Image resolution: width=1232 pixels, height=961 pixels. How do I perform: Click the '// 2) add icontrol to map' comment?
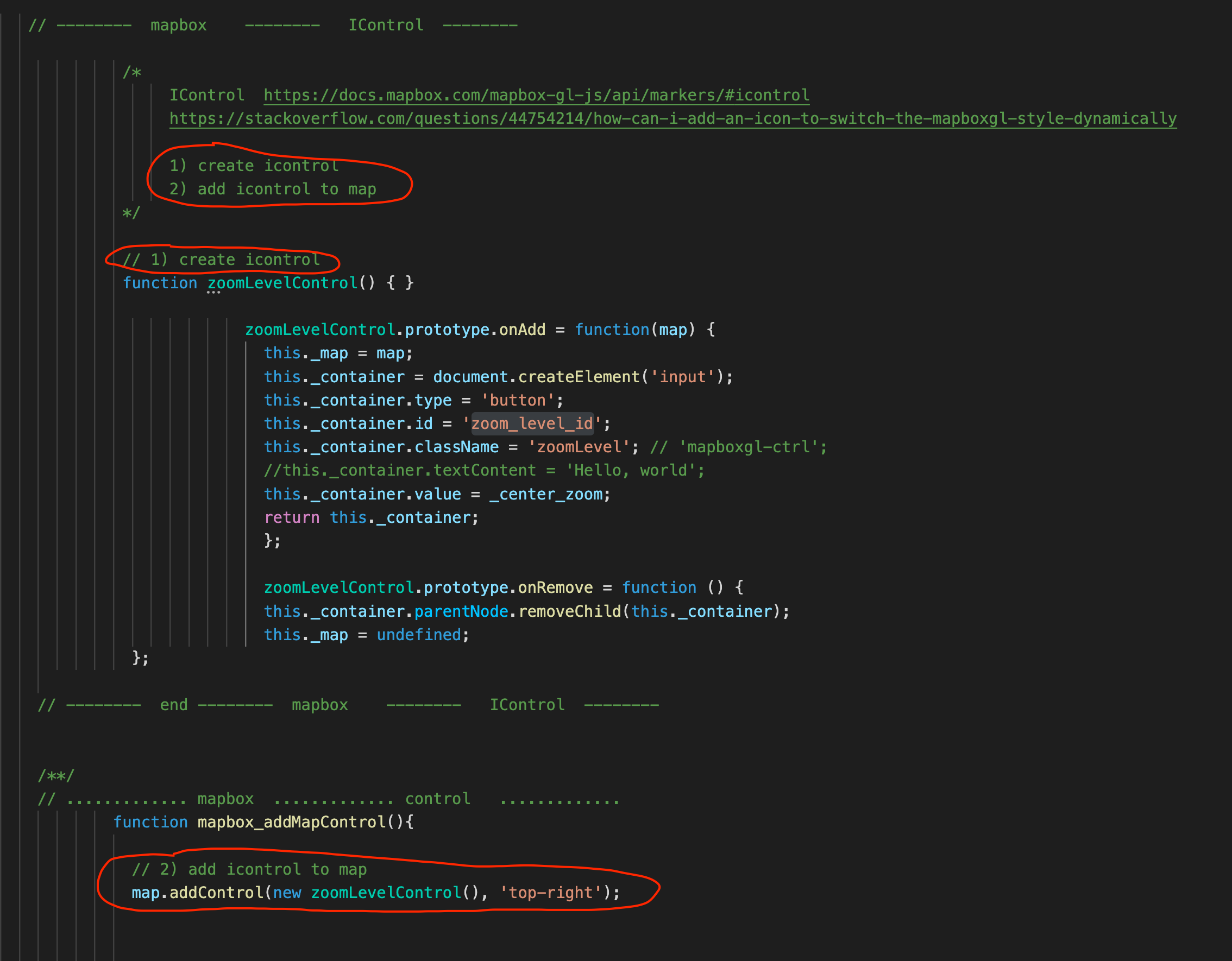coord(249,869)
